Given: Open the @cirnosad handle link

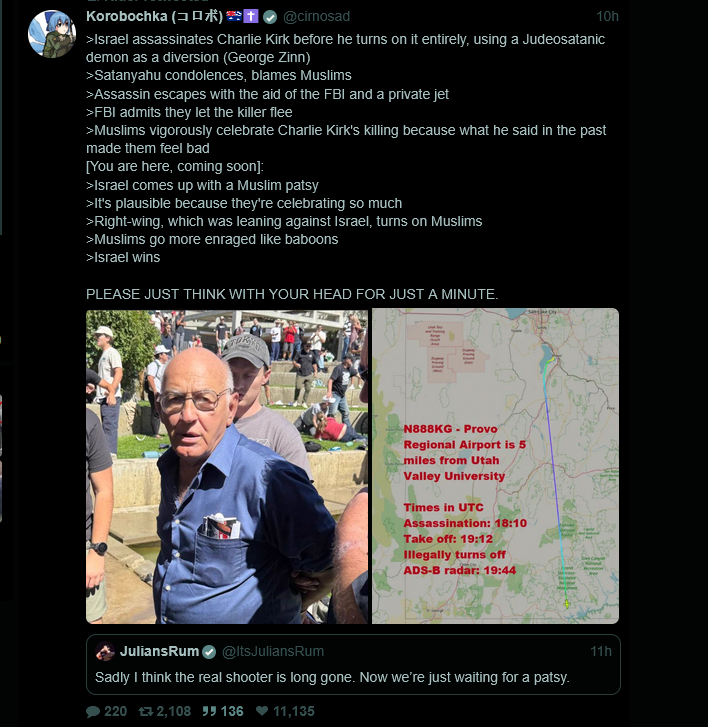Looking at the screenshot, I should (316, 16).
